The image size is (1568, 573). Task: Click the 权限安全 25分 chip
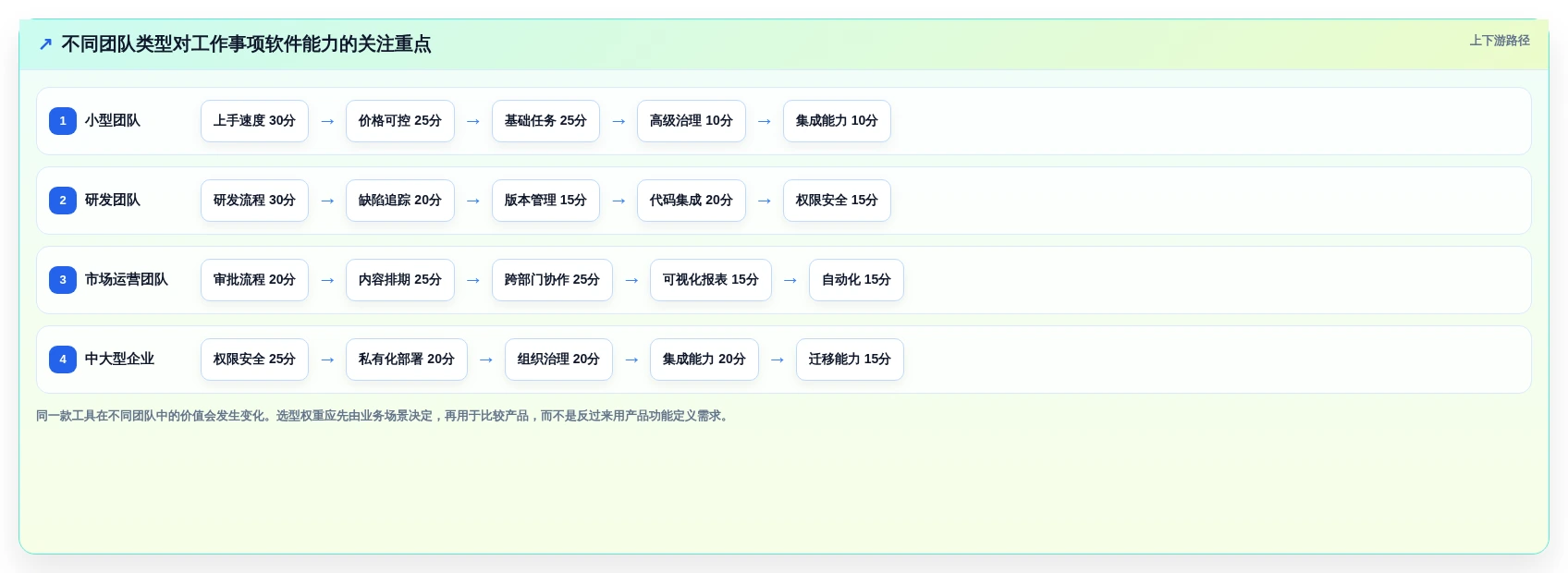(x=254, y=360)
